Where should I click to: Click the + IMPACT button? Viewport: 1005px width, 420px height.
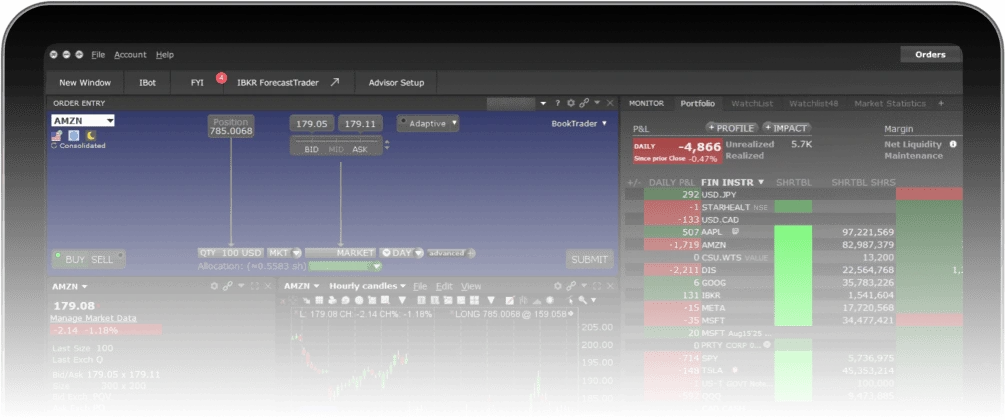pos(787,128)
